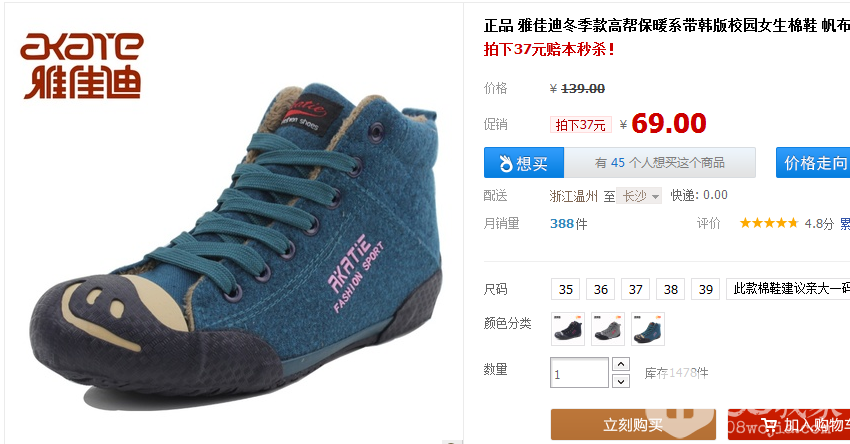Select the dark navy shoe color thumbnail
This screenshot has width=850, height=444.
pos(568,329)
